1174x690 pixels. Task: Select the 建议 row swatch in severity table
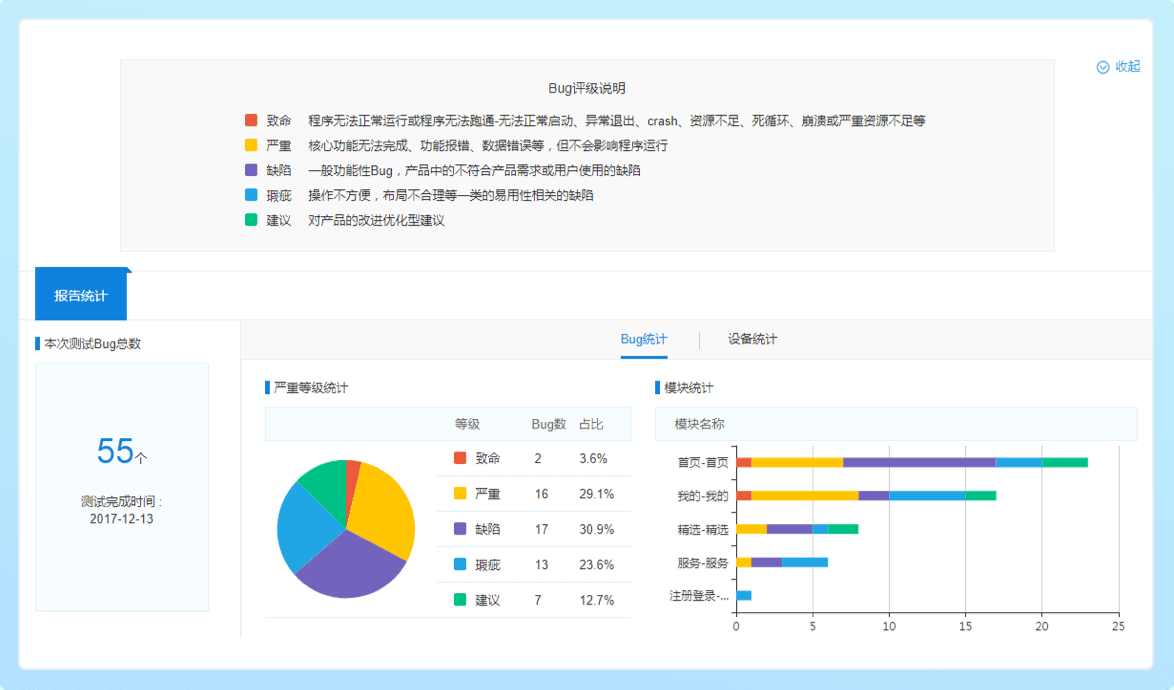click(x=460, y=599)
